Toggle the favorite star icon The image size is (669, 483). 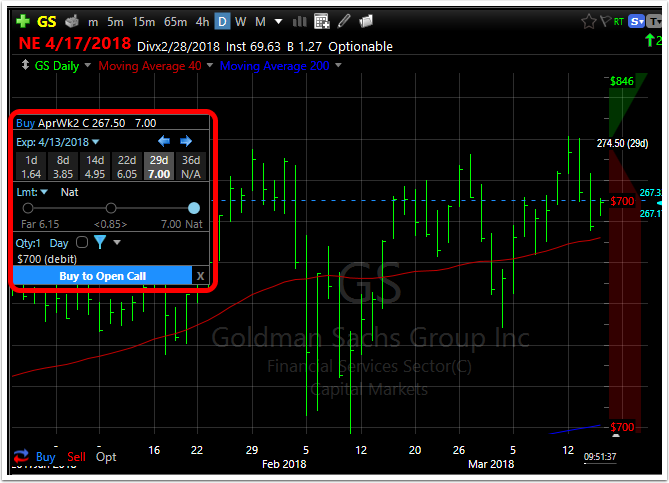[x=589, y=21]
